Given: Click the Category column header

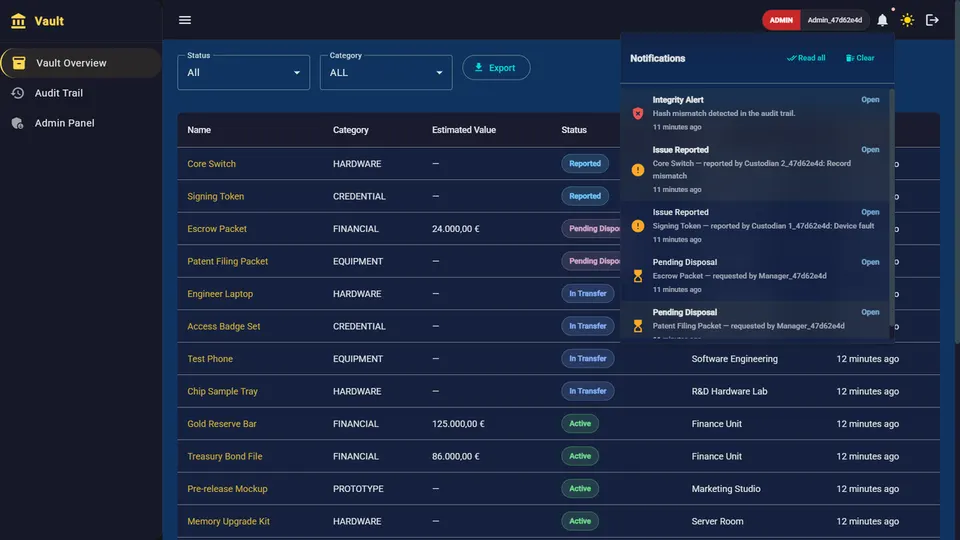Looking at the screenshot, I should [x=351, y=130].
